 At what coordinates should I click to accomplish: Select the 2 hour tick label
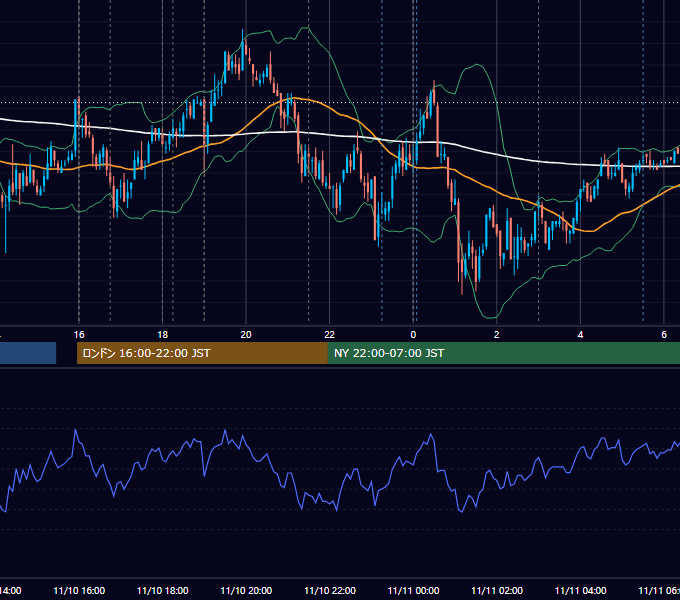click(x=497, y=335)
